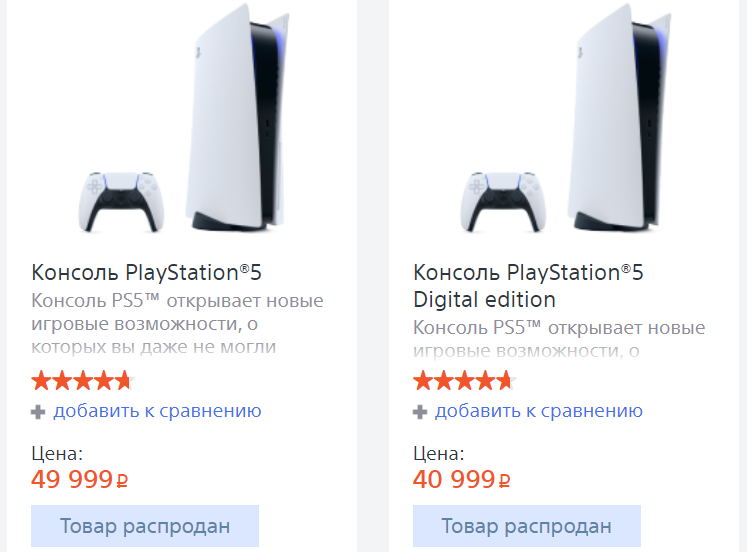Viewport: 747px width, 552px height.
Task: Open the "Консоль PlayStation®5" title link
Action: [146, 273]
